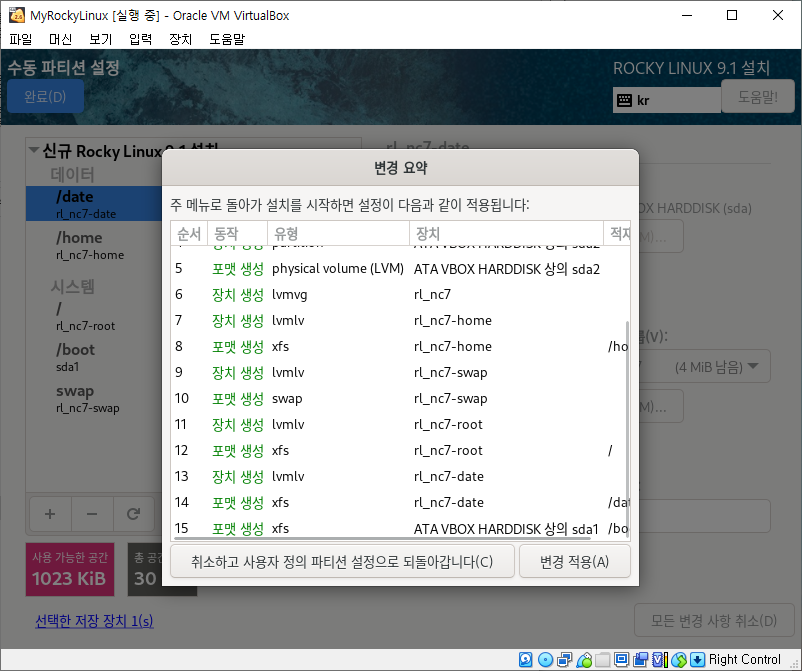
Task: Click rl_nc7-swap device in row 9
Action: tap(451, 373)
